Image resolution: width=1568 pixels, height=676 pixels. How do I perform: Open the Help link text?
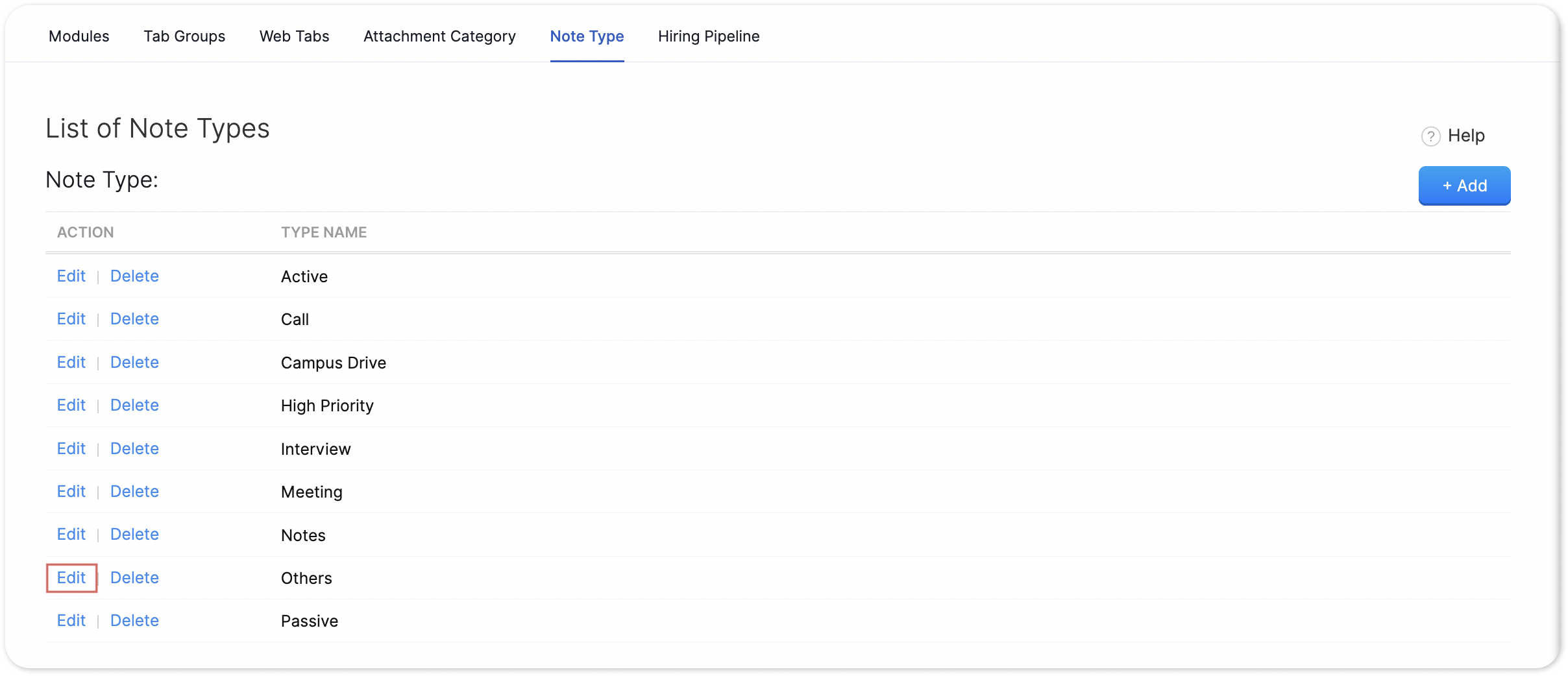tap(1466, 136)
